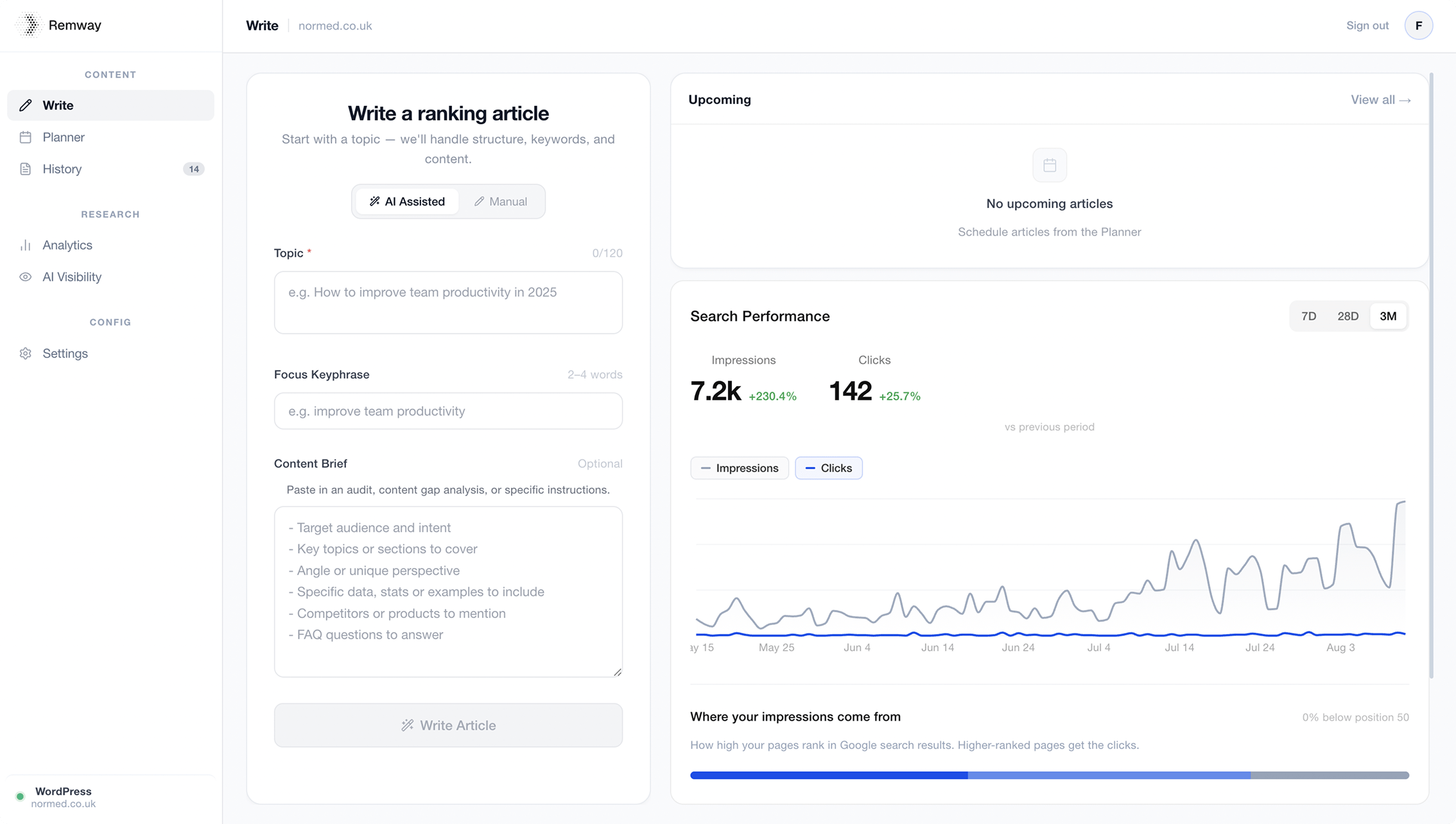Viewport: 1456px width, 824px height.
Task: Click the Write Article button
Action: pyautogui.click(x=448, y=725)
